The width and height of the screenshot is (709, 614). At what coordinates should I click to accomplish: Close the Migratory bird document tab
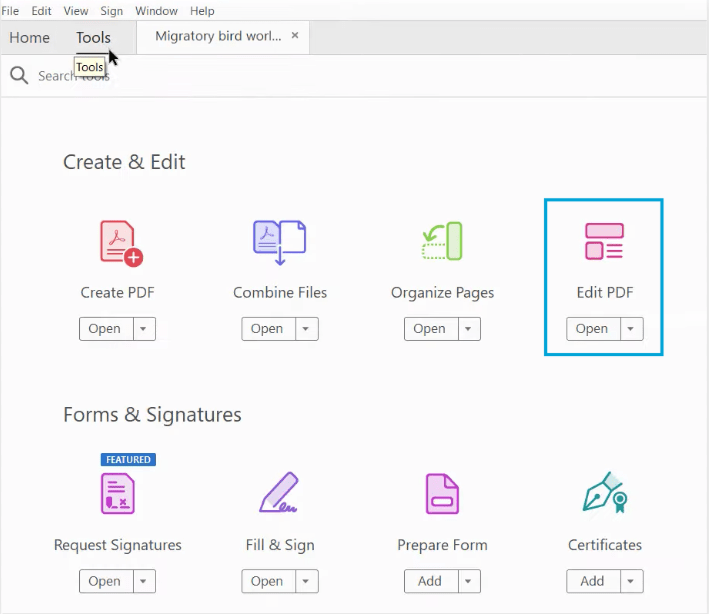(x=295, y=35)
